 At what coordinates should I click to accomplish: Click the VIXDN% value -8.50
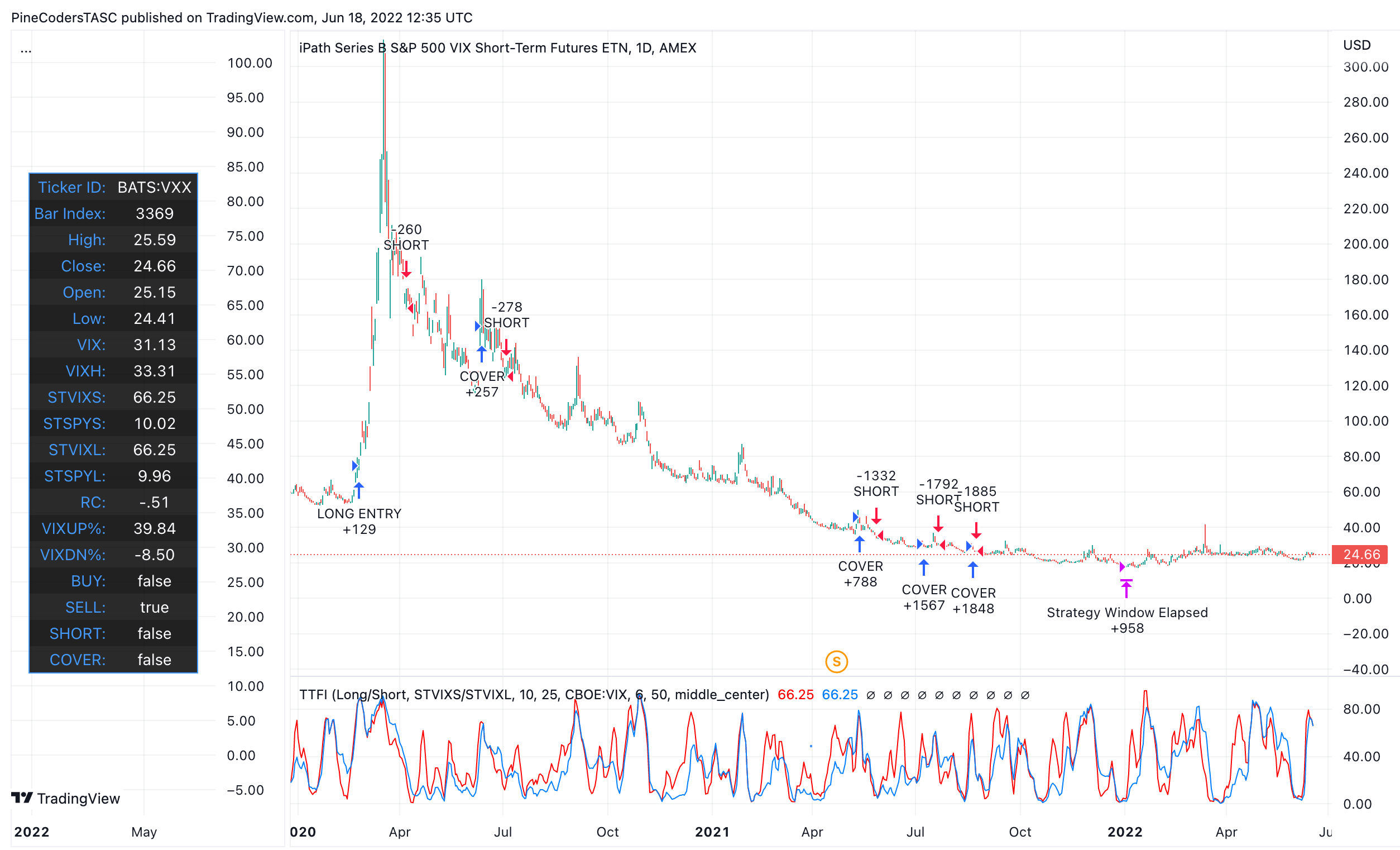tap(154, 555)
